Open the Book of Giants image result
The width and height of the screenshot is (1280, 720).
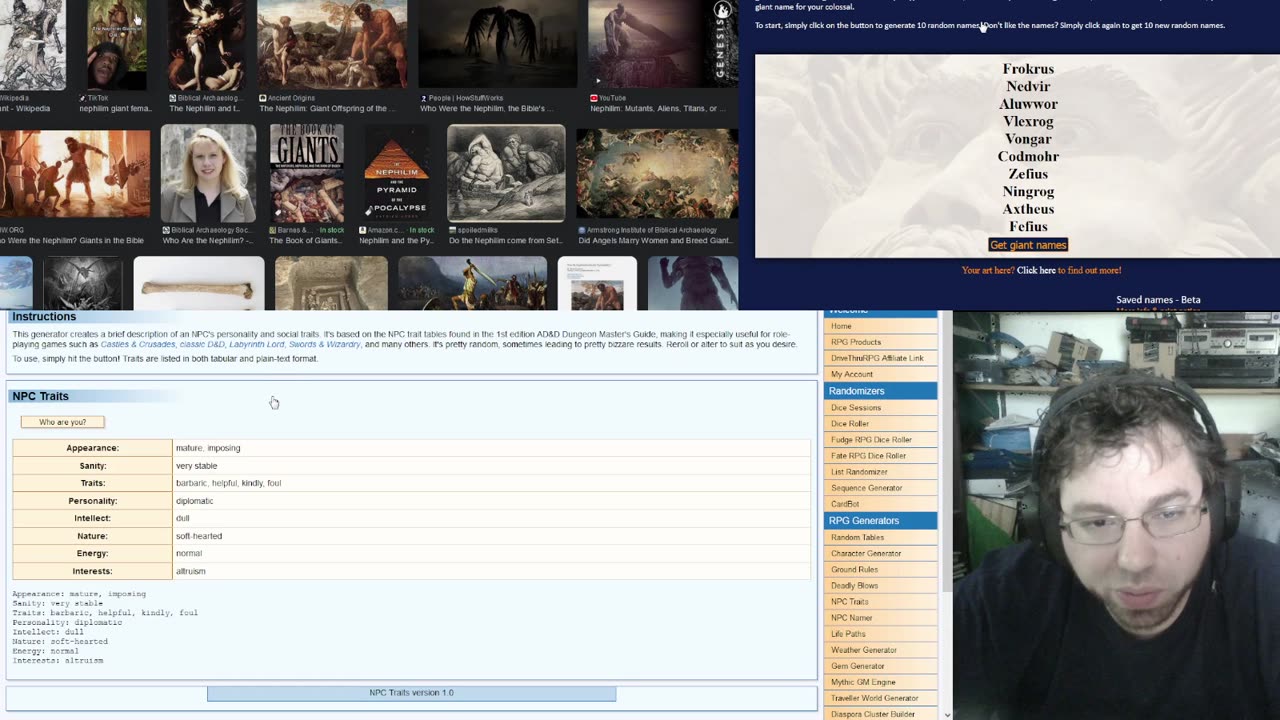tap(306, 173)
